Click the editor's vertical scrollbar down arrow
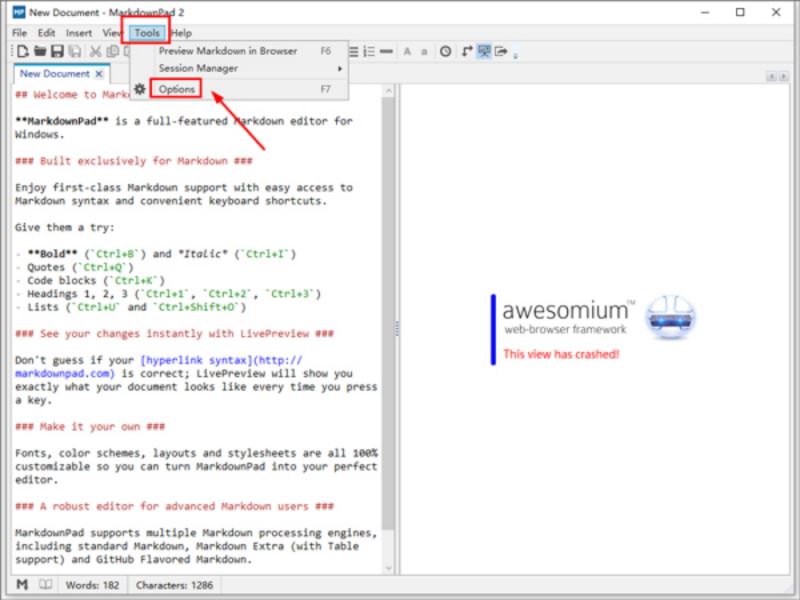This screenshot has height=600, width=800. coord(389,567)
